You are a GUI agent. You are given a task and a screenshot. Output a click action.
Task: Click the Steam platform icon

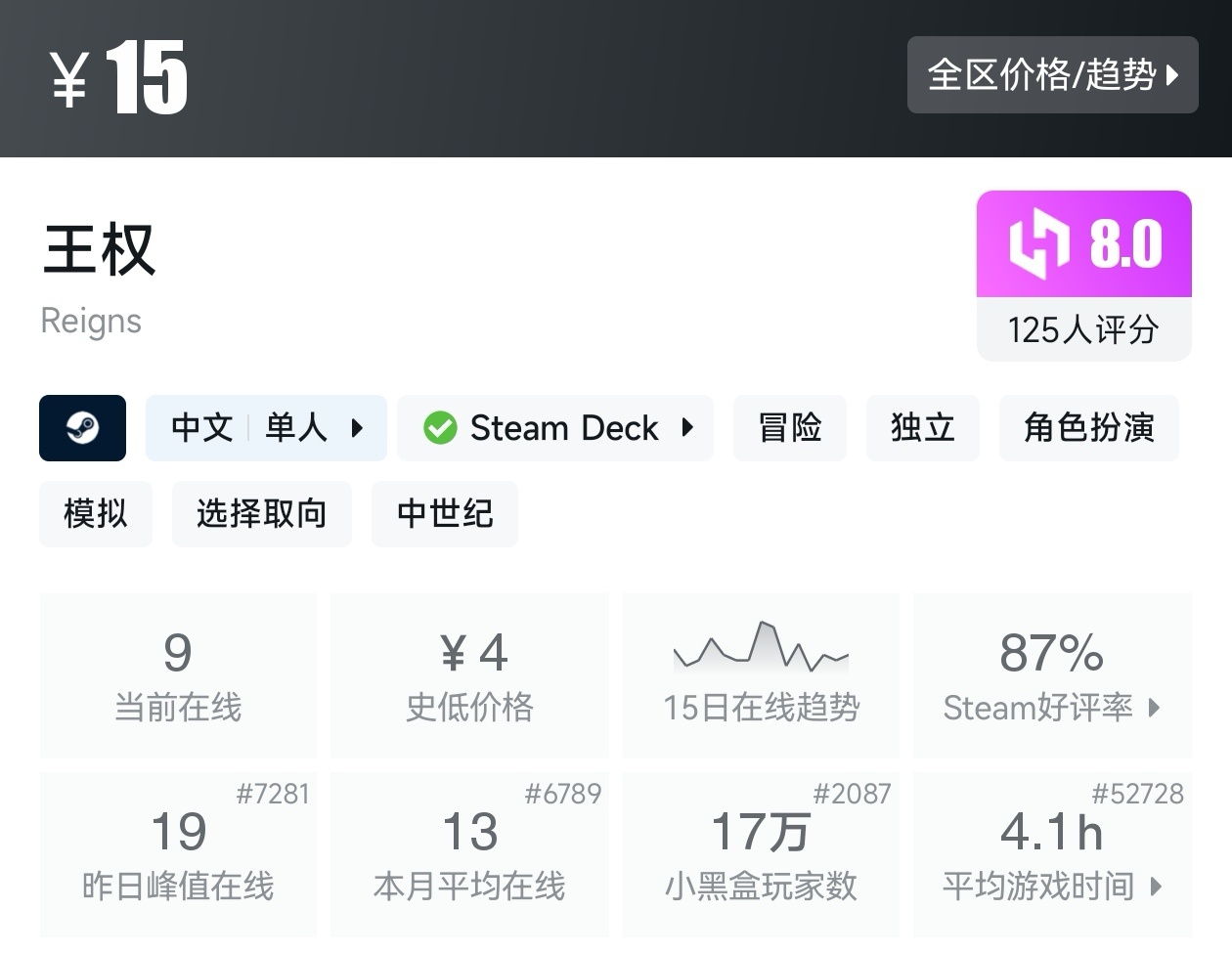tap(82, 428)
